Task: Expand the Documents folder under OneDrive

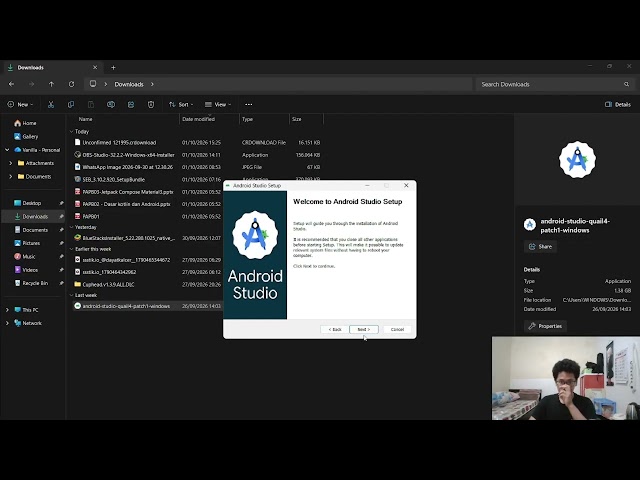Action: [x=11, y=177]
